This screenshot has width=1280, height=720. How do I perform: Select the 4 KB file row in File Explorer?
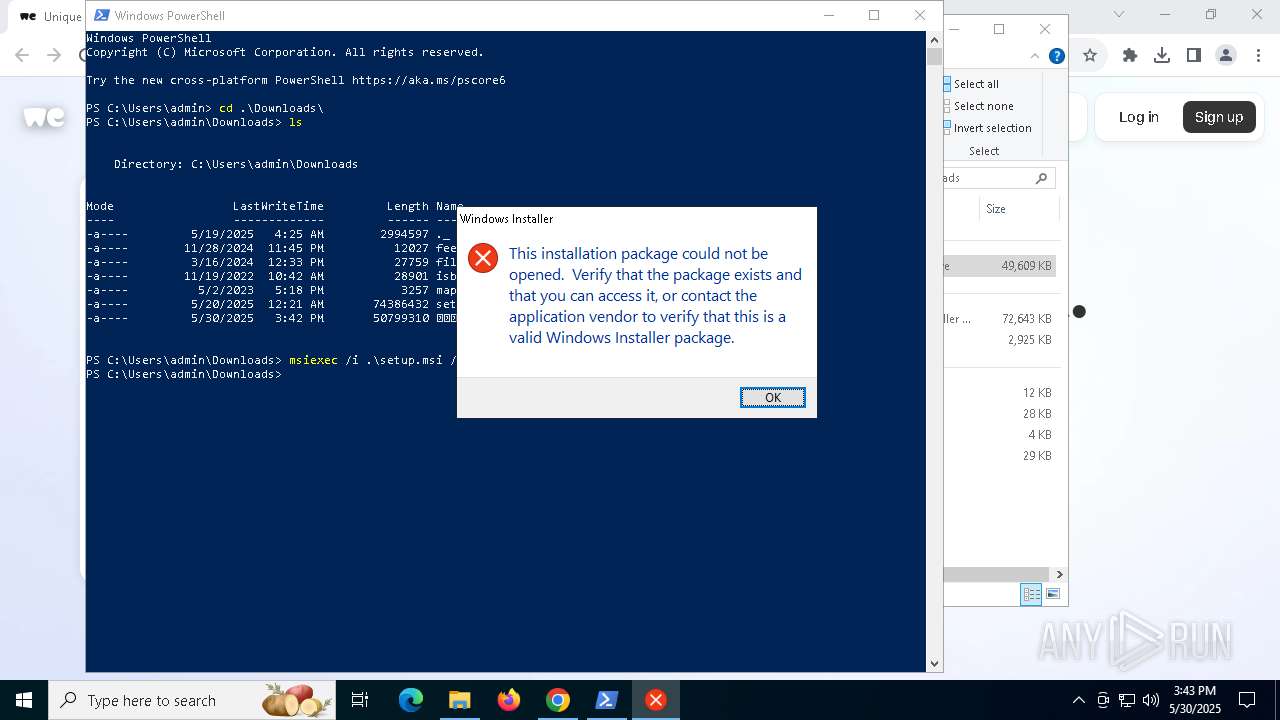pyautogui.click(x=999, y=435)
